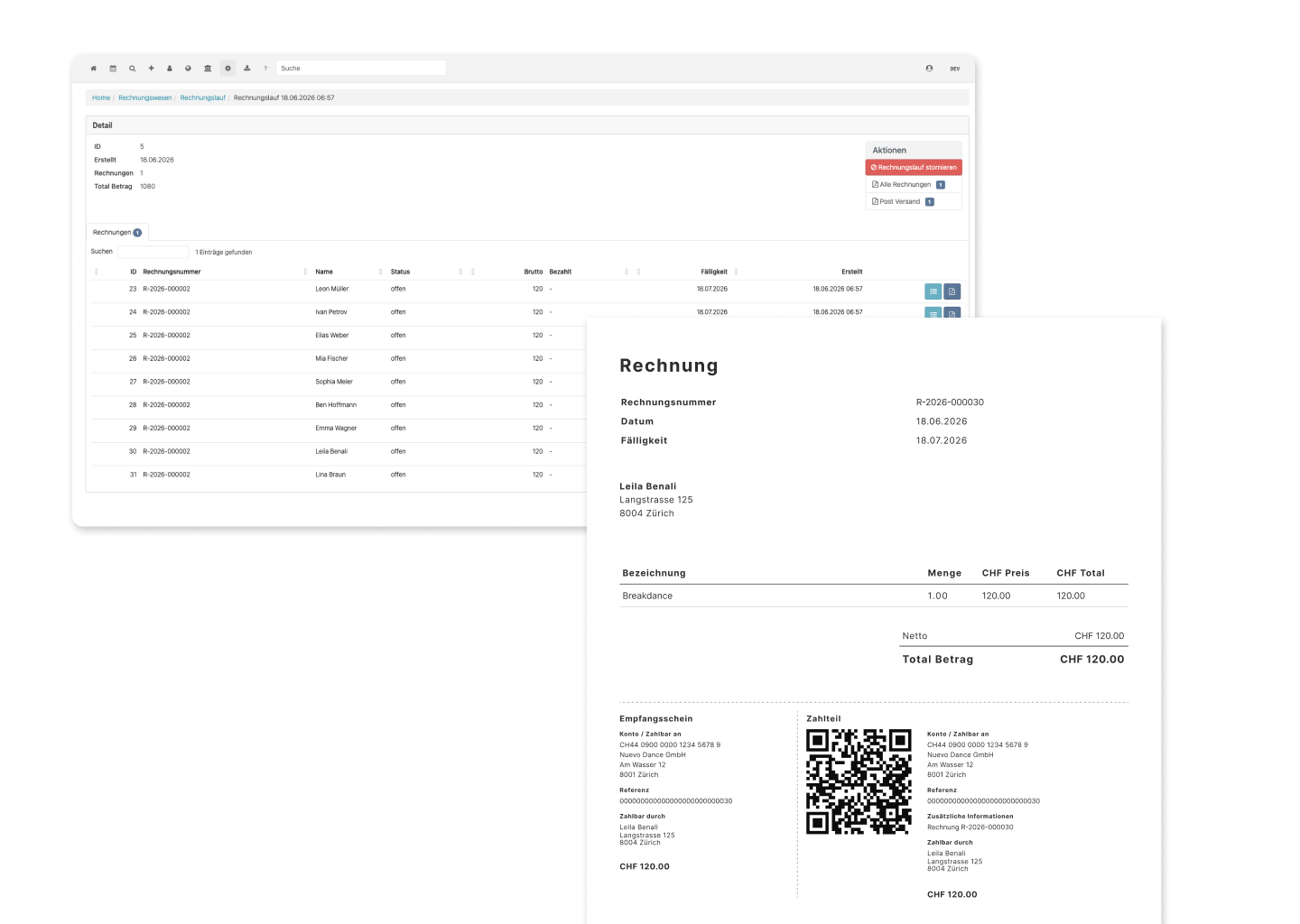Select the Ivan Petrov name cell
The height and width of the screenshot is (924, 1300).
[x=331, y=312]
